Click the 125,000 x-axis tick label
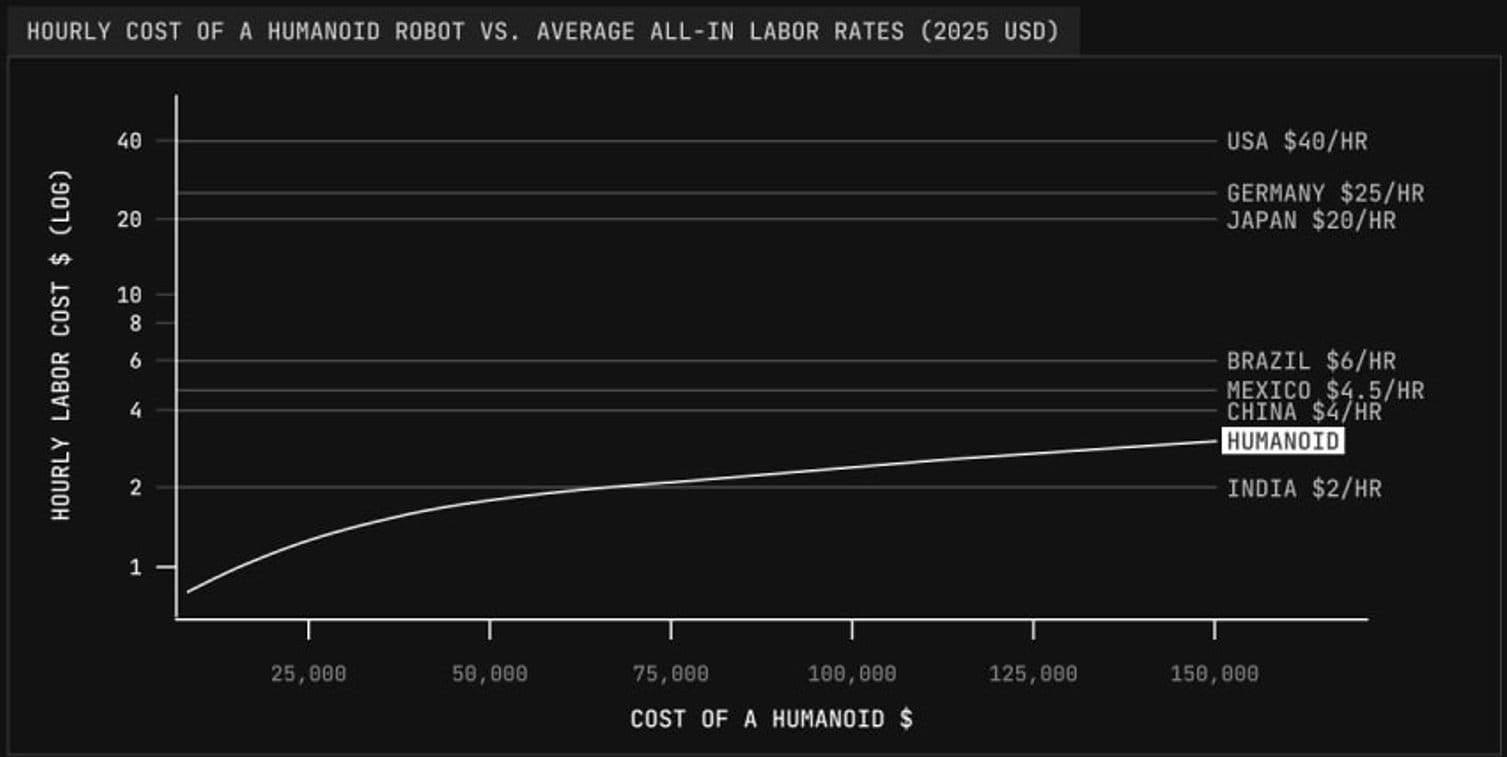The width and height of the screenshot is (1507, 757). coord(1033,674)
